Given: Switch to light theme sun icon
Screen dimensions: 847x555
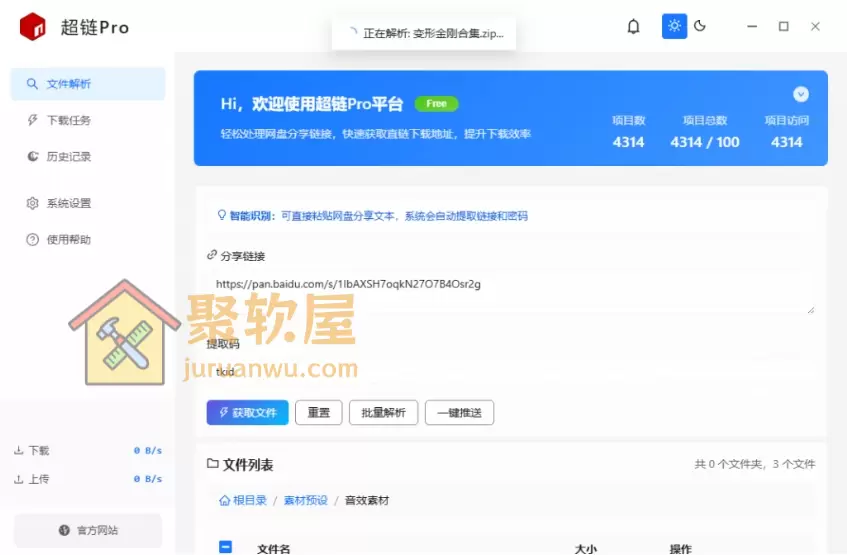Looking at the screenshot, I should (674, 26).
